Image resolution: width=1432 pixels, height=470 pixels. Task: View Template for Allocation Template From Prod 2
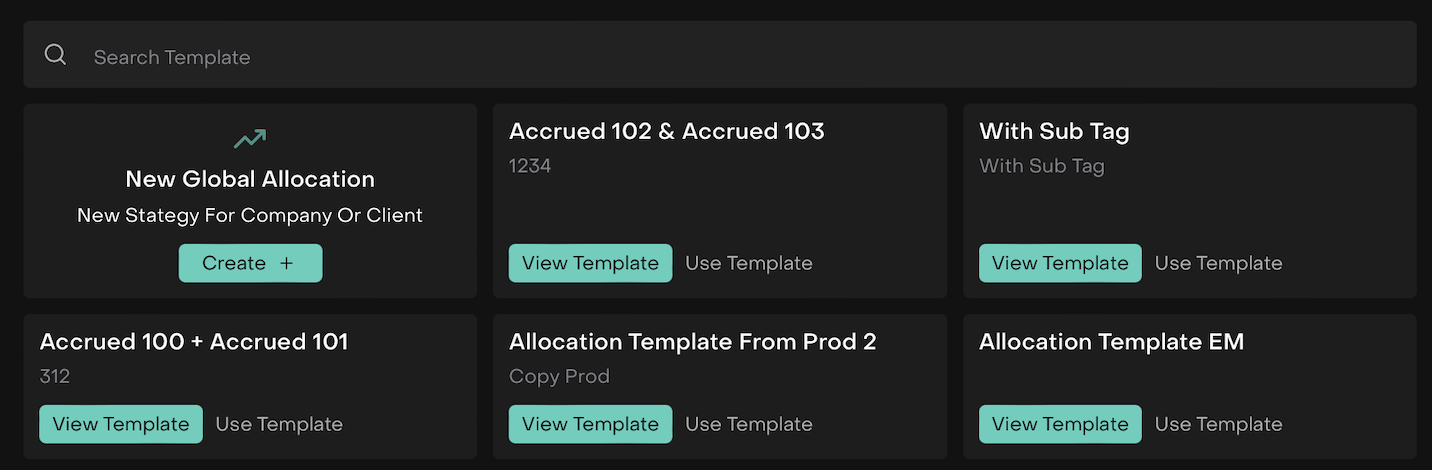click(x=590, y=424)
